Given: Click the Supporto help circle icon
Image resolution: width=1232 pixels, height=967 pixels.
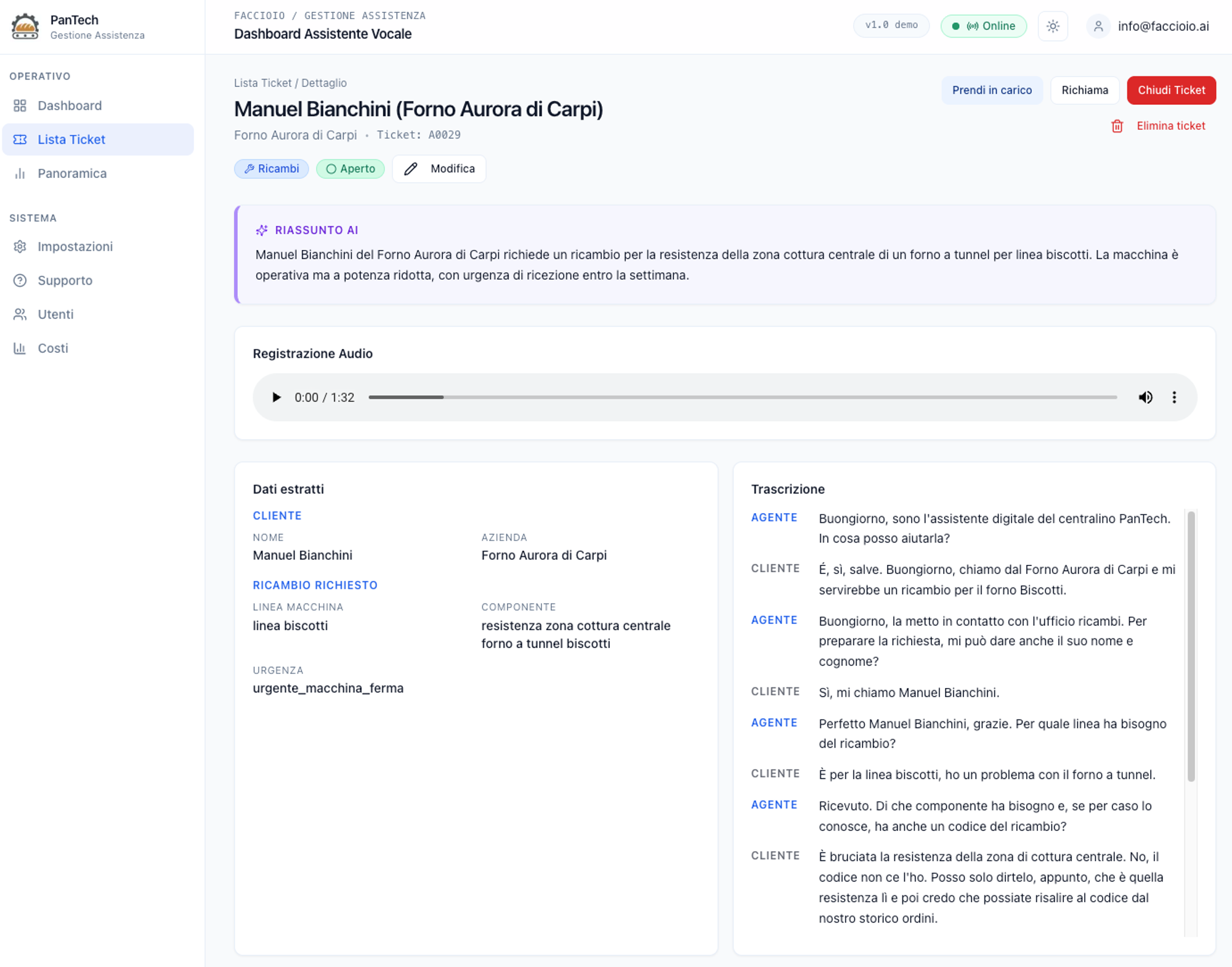Looking at the screenshot, I should (x=20, y=280).
